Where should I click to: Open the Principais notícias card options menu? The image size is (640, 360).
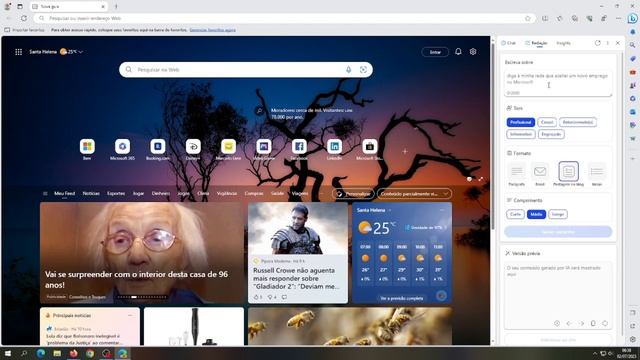130,316
